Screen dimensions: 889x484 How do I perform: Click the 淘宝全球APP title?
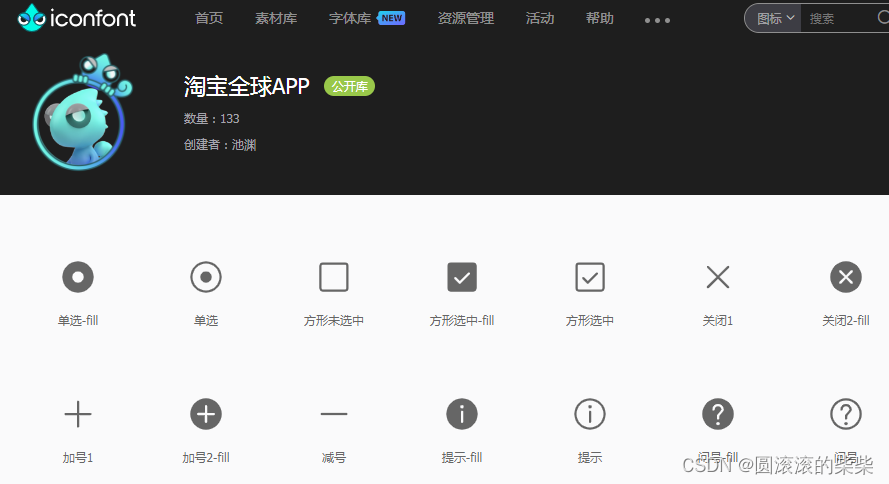point(247,86)
